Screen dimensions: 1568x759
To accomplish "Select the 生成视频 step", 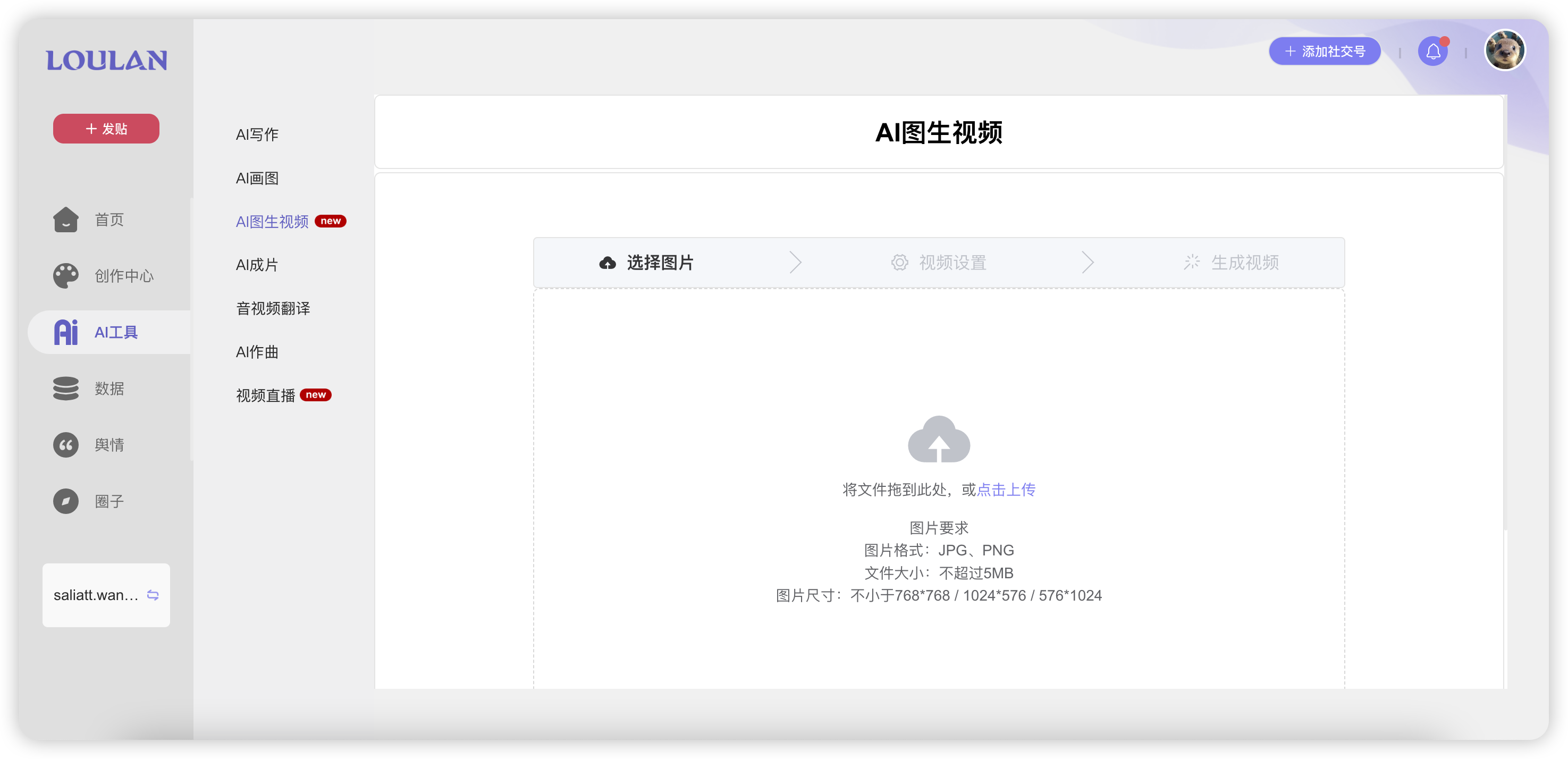I will [x=1232, y=263].
